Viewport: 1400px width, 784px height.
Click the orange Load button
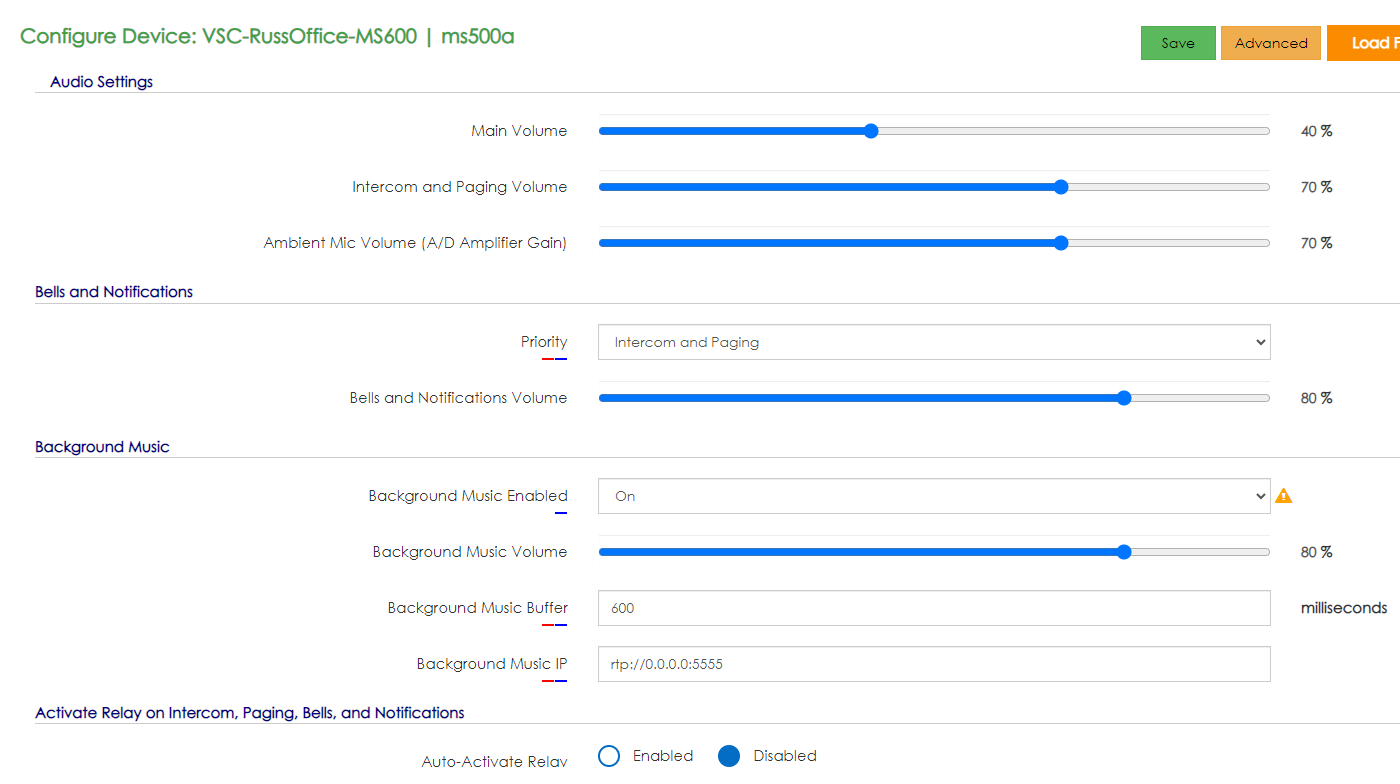pos(1365,43)
